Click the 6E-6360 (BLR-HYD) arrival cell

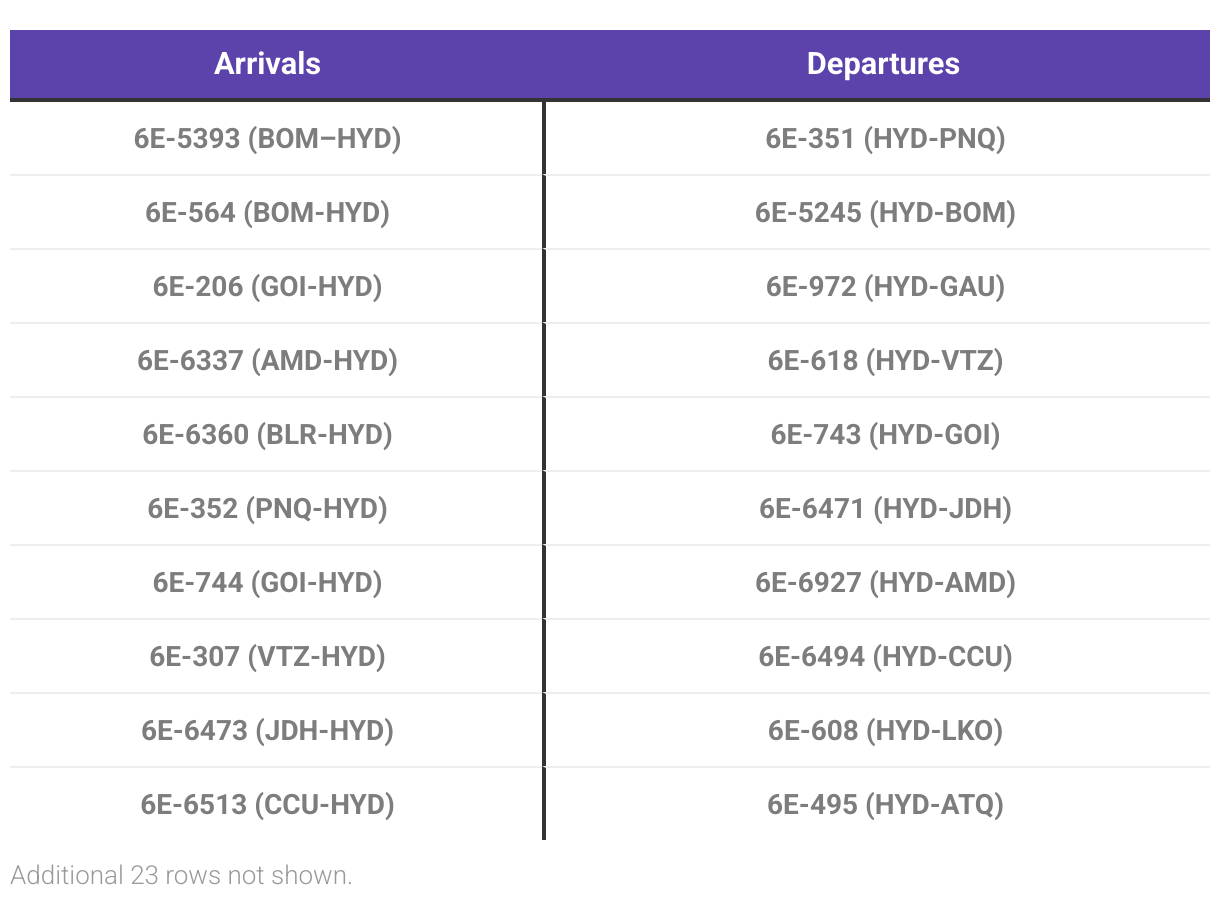(x=267, y=434)
